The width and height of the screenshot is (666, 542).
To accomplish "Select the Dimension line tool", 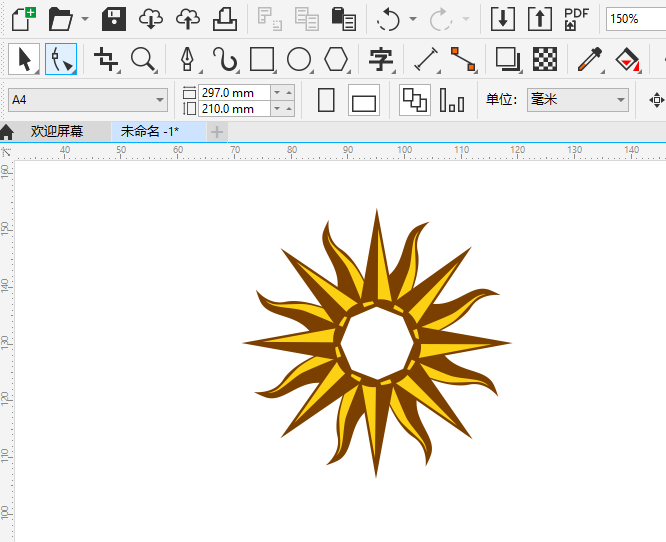I will click(426, 59).
